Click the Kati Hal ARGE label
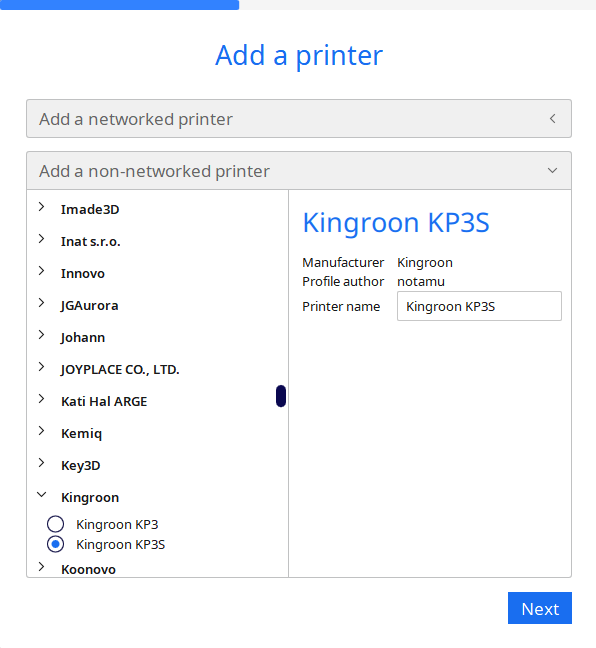596x648 pixels. click(104, 402)
